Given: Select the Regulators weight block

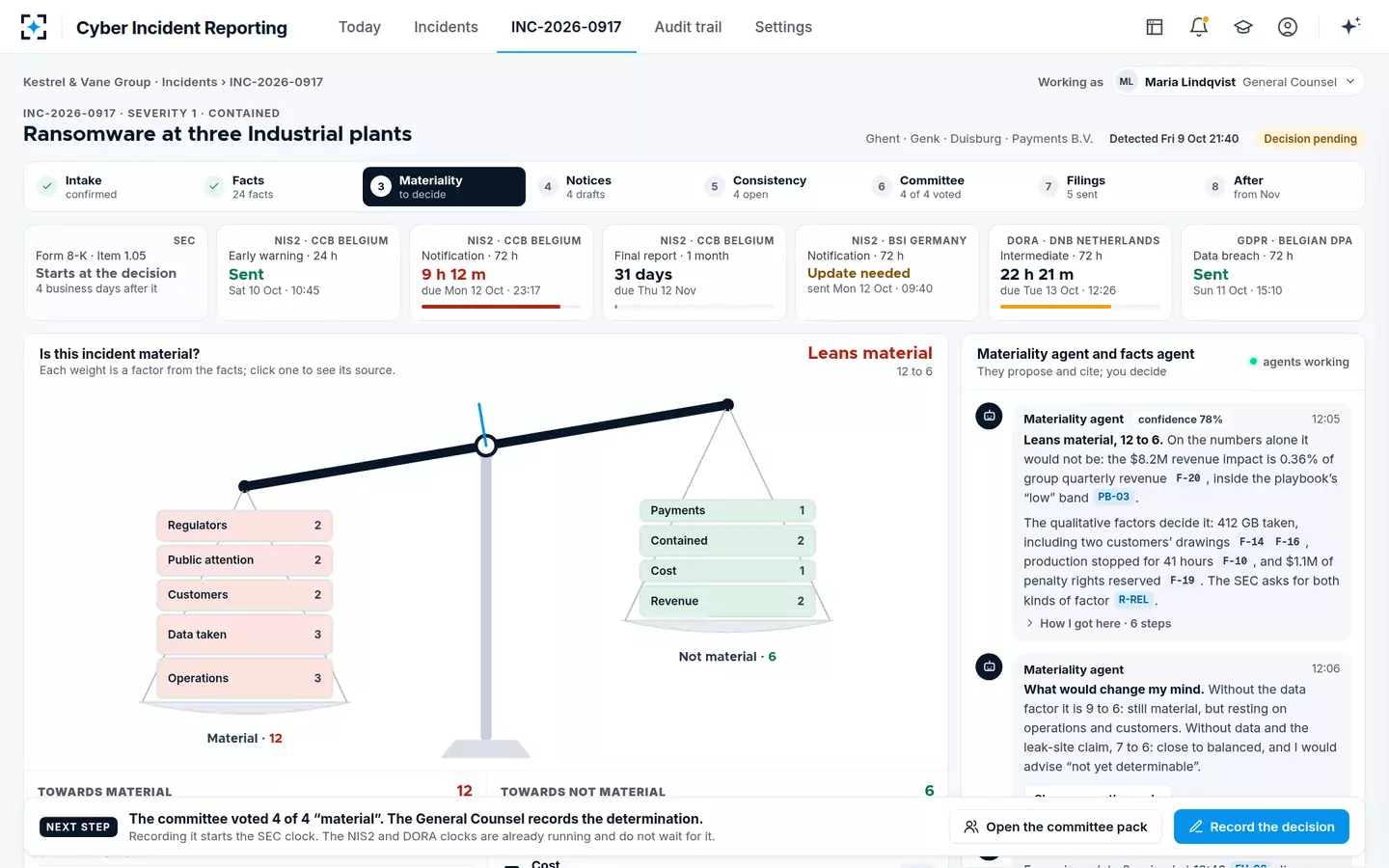Looking at the screenshot, I should point(245,526).
